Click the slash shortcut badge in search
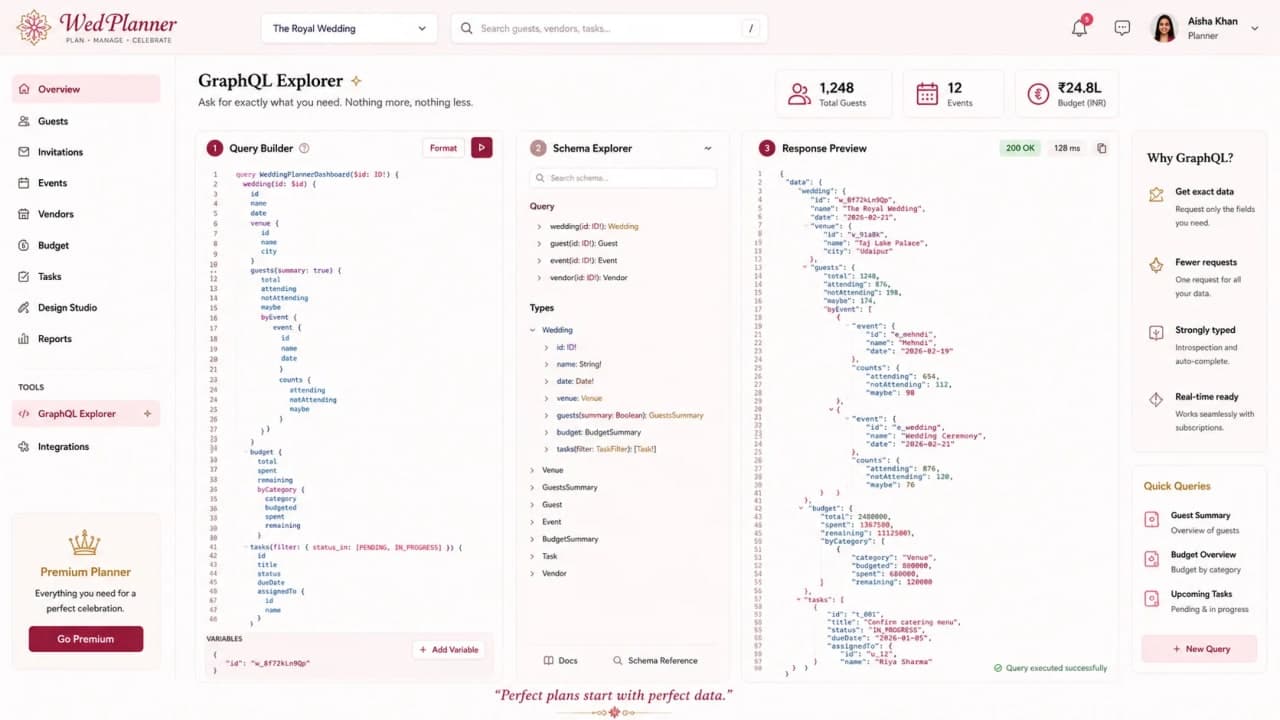This screenshot has width=1280, height=720. pos(751,28)
